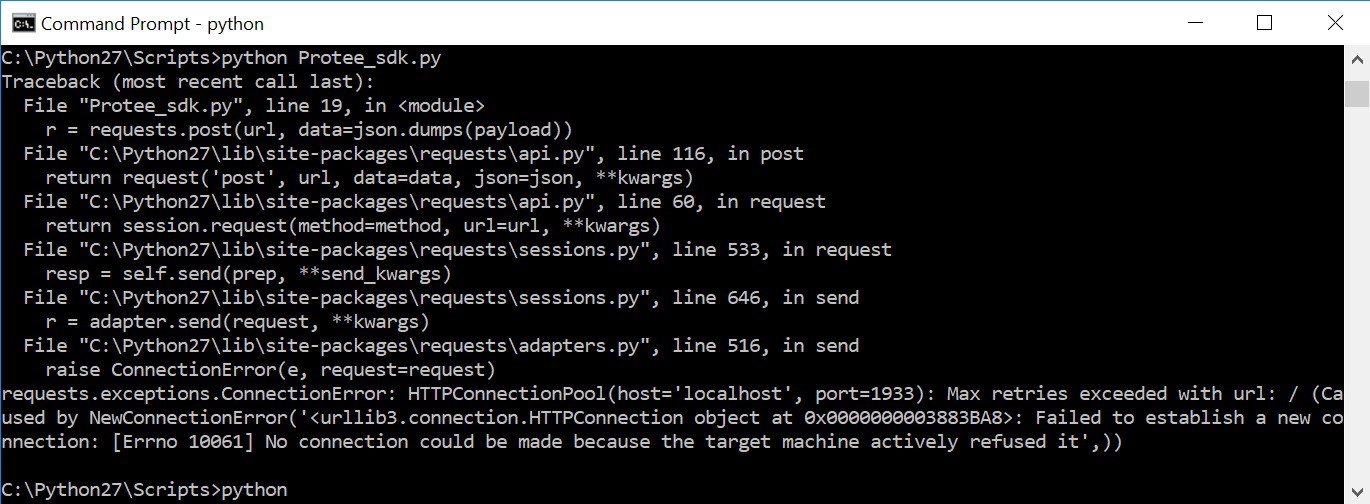The height and width of the screenshot is (504, 1370).
Task: Click the vertical scrollbar thumb
Action: click(x=1357, y=94)
